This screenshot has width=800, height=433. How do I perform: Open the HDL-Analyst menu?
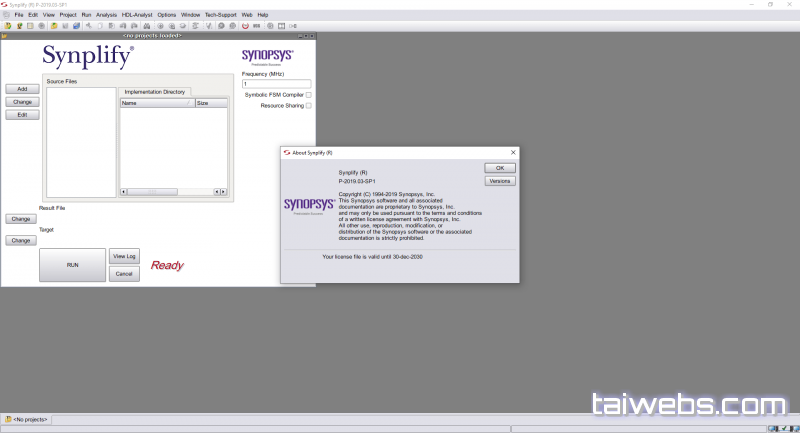point(136,15)
